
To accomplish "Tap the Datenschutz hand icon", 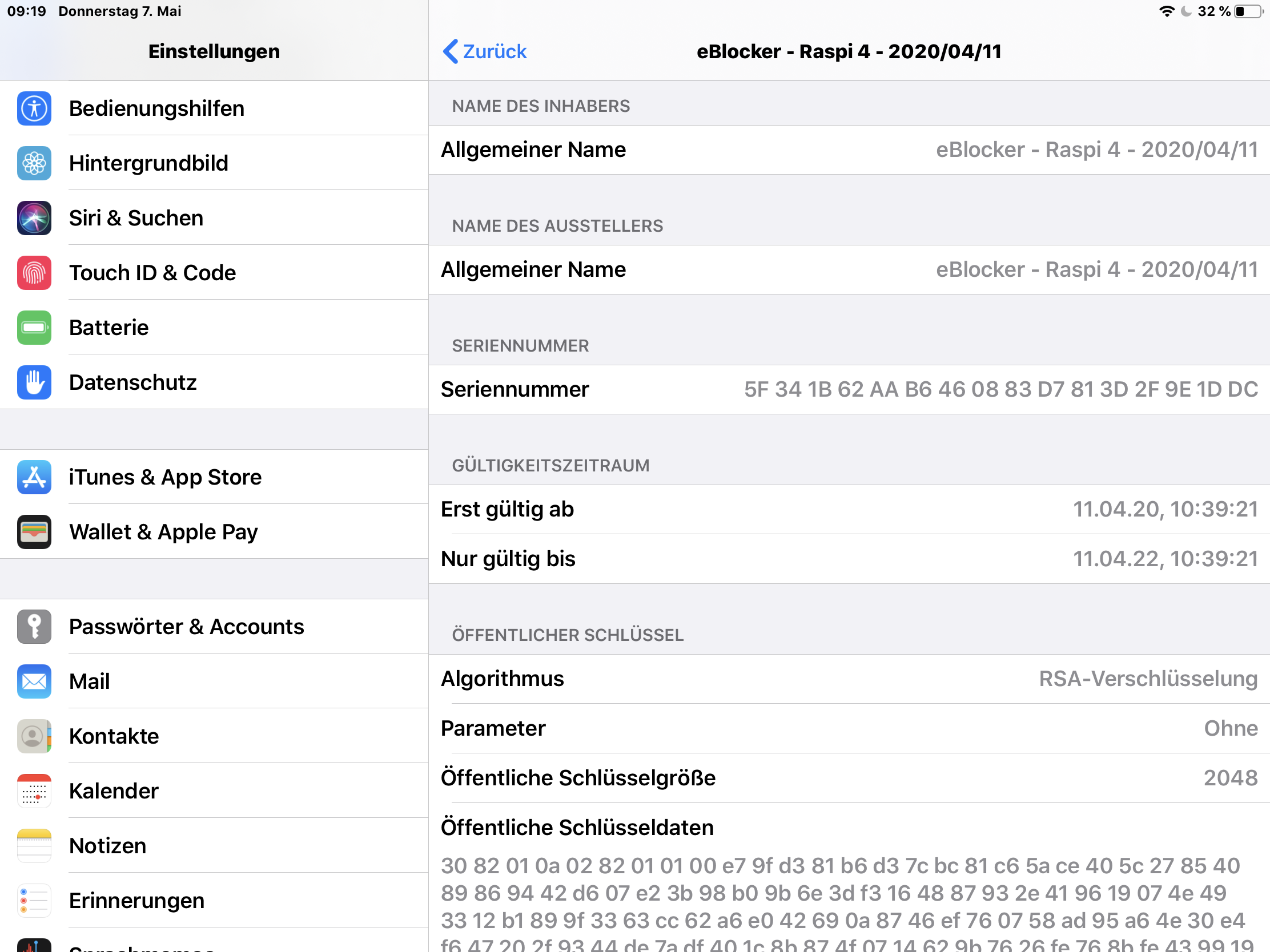I will [x=34, y=382].
